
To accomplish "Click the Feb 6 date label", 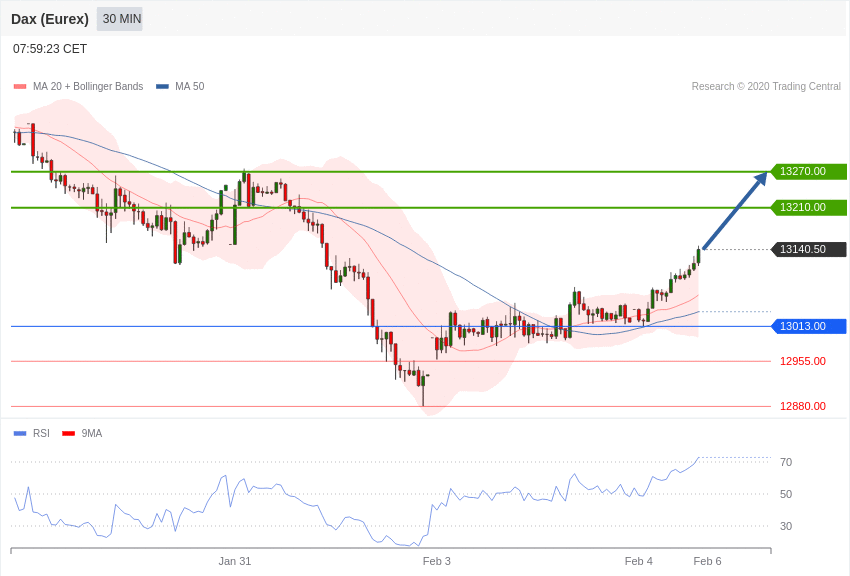I will coord(707,561).
